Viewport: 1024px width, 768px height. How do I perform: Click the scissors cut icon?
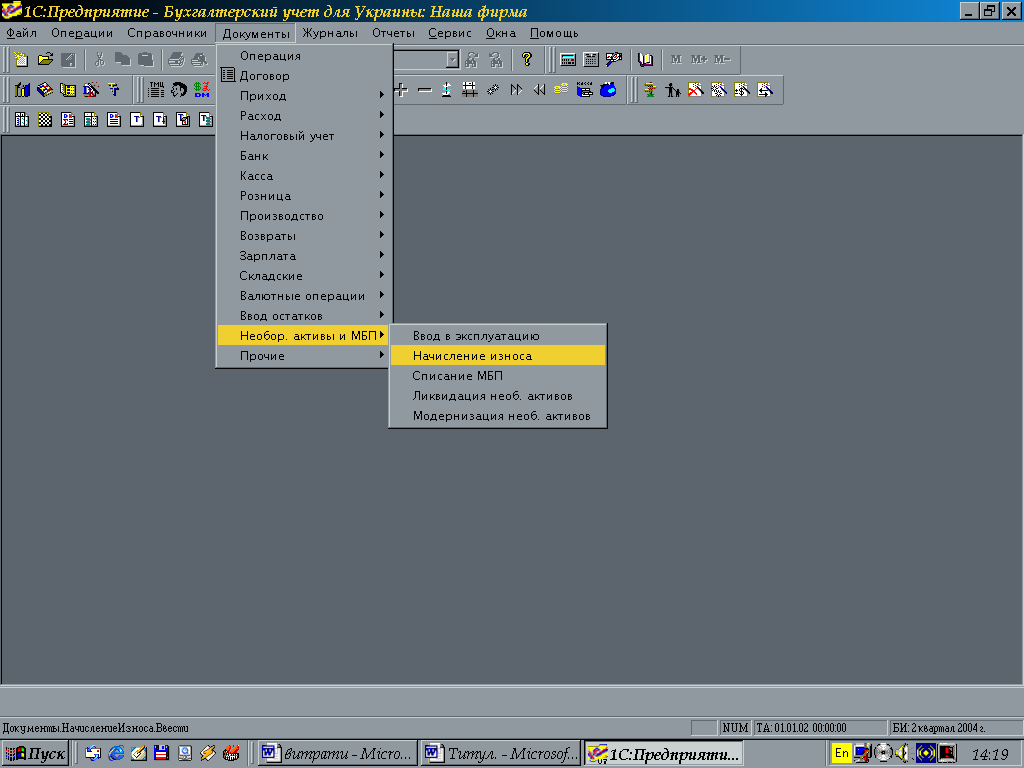(x=99, y=60)
